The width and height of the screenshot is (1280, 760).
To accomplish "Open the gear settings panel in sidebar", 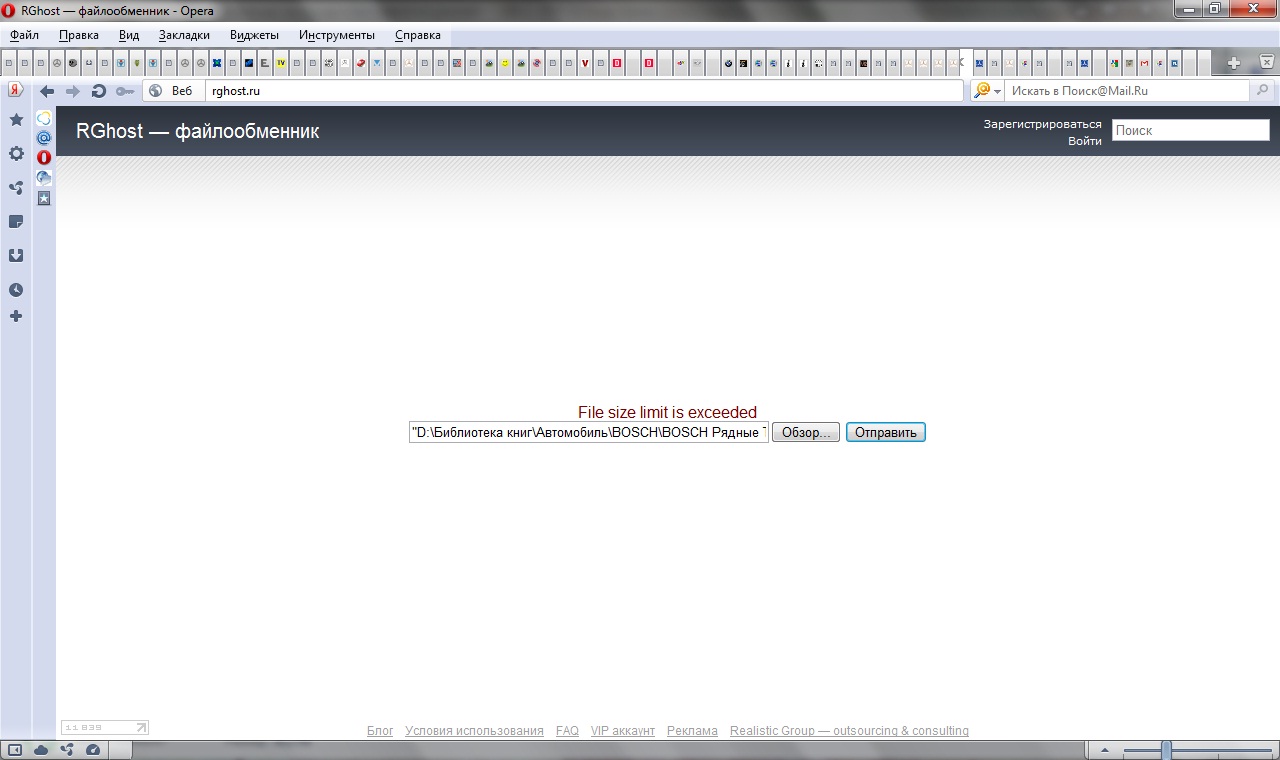I will (x=16, y=154).
